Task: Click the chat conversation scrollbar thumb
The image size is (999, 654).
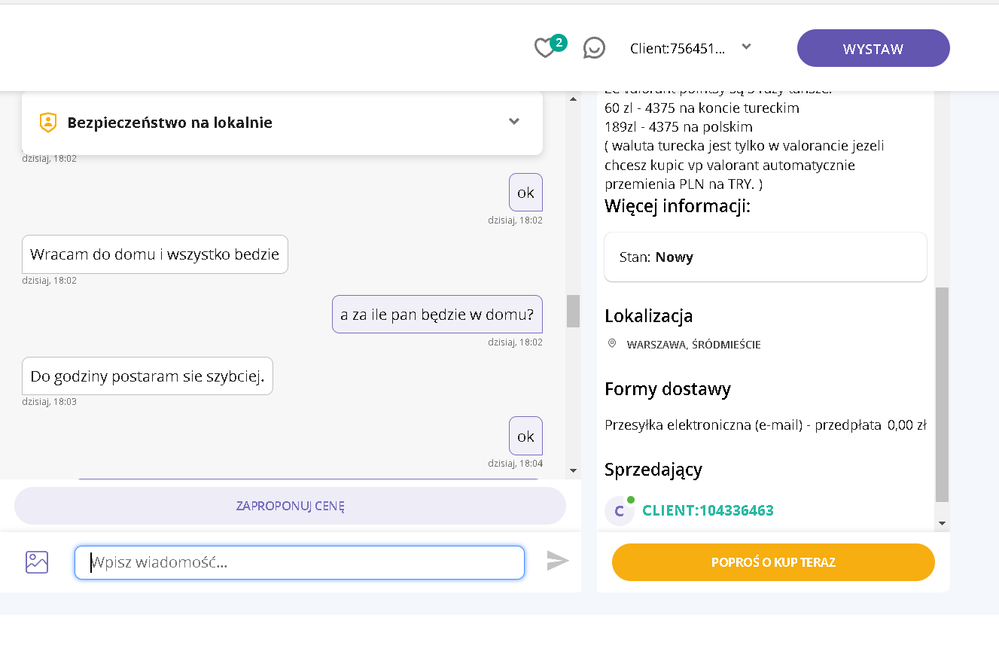Action: click(573, 311)
